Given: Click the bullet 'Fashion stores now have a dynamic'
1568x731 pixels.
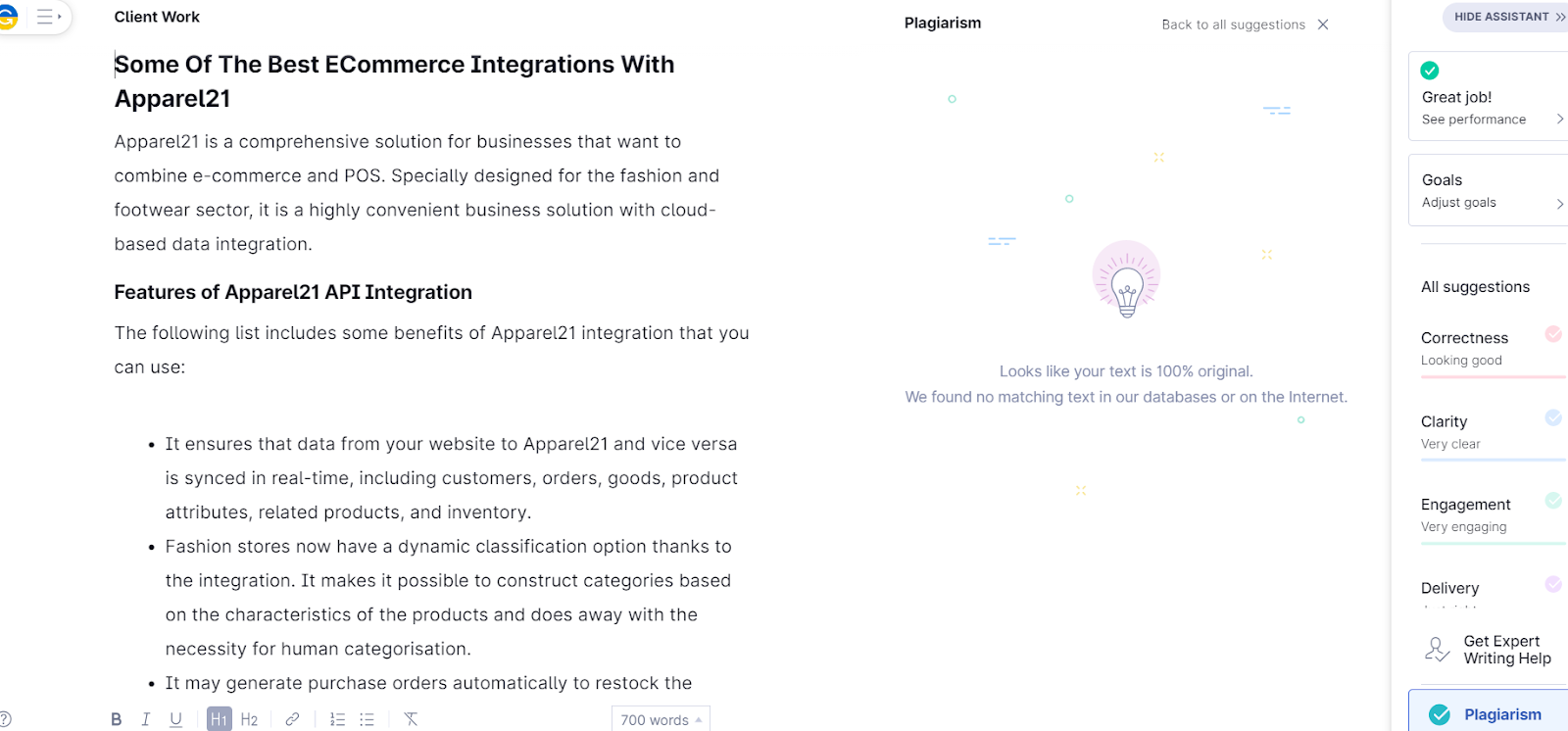Looking at the screenshot, I should pos(448,598).
